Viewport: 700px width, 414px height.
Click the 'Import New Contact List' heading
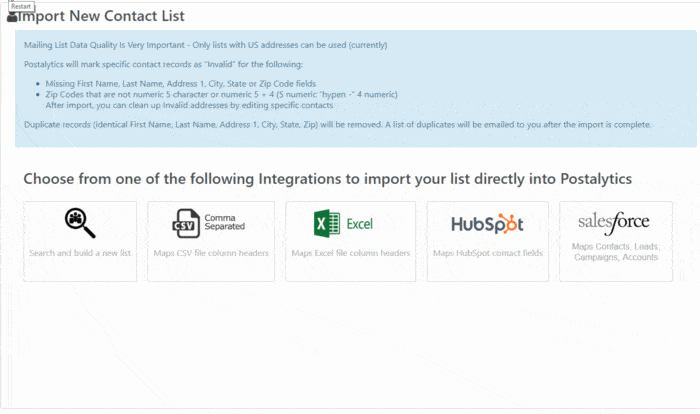coord(101,16)
